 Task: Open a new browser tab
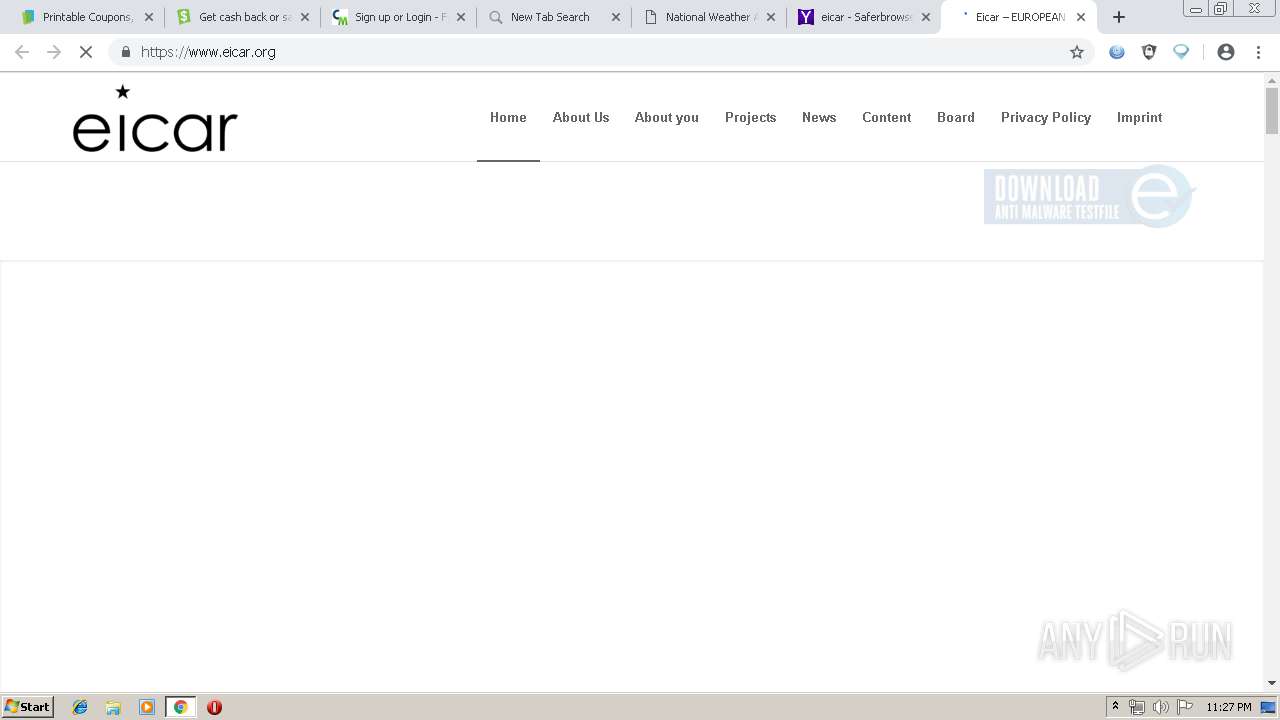[1119, 17]
